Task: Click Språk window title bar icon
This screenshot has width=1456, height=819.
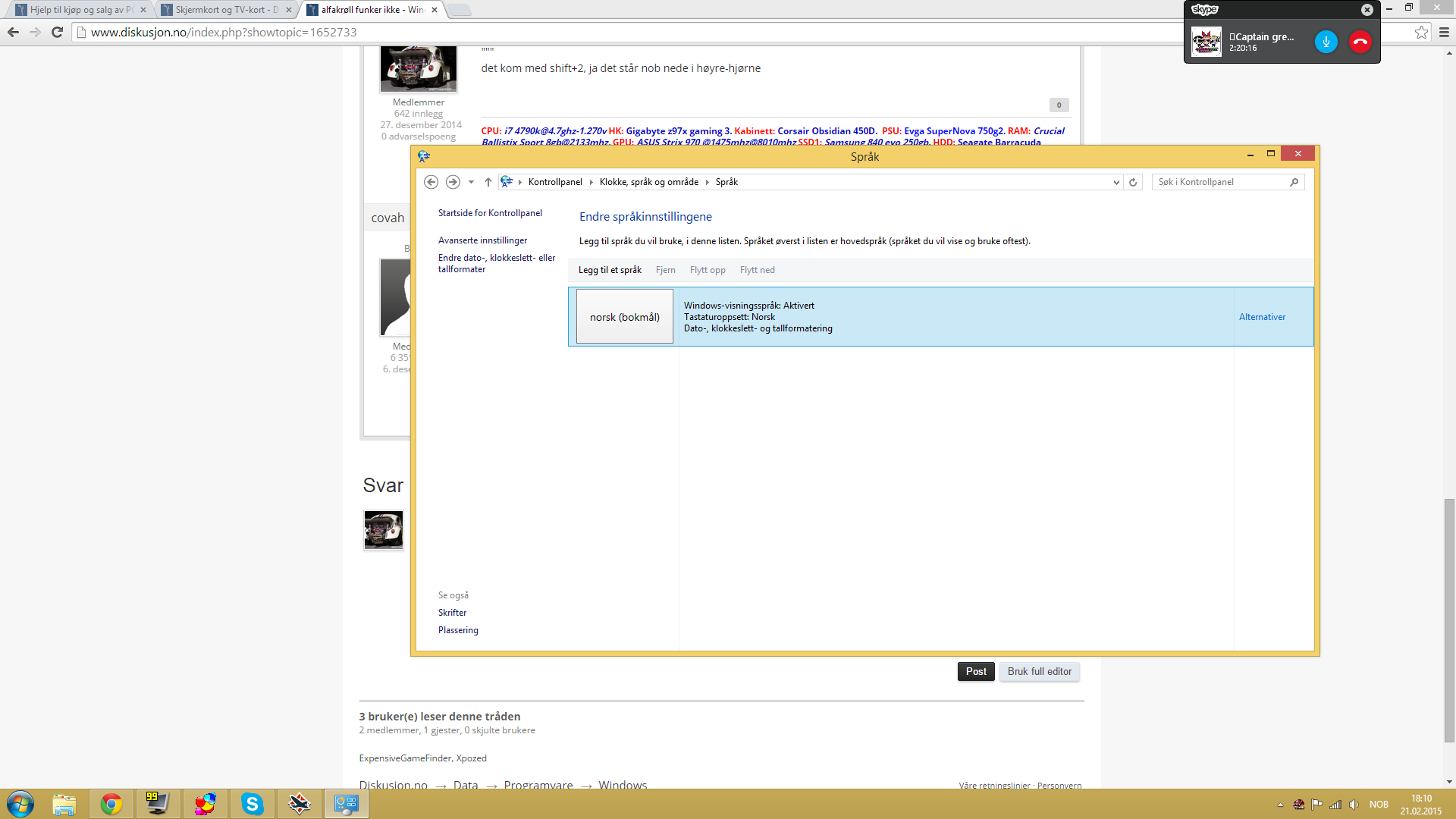Action: pos(424,156)
